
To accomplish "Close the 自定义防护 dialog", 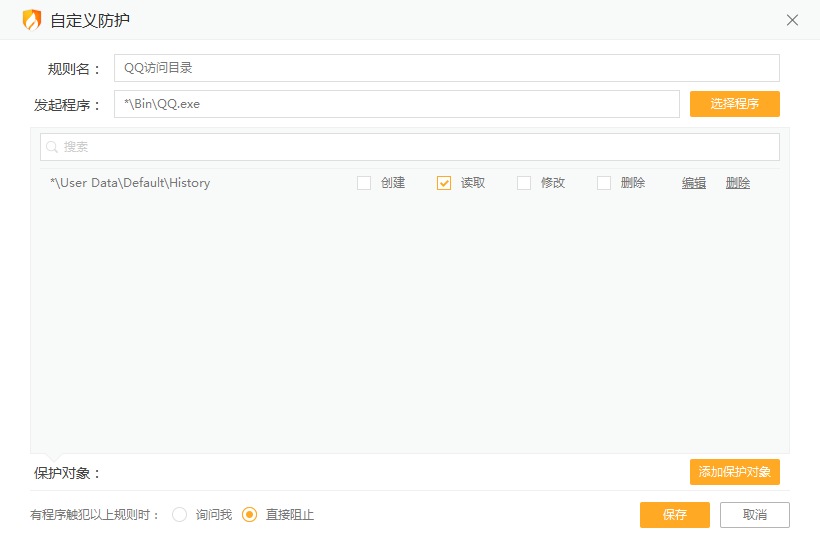I will click(792, 20).
